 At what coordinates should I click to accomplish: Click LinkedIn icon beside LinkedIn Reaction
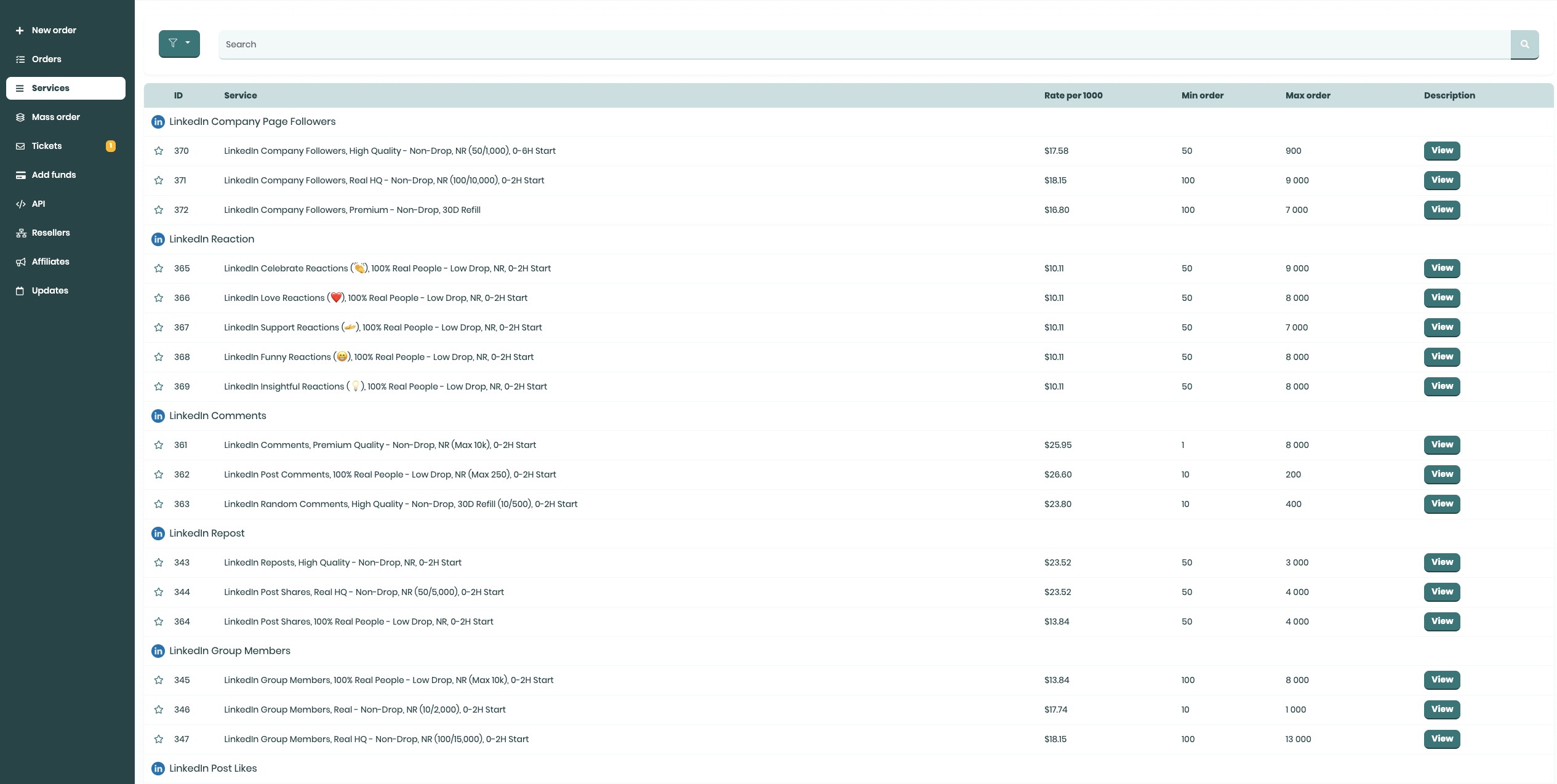pyautogui.click(x=158, y=239)
